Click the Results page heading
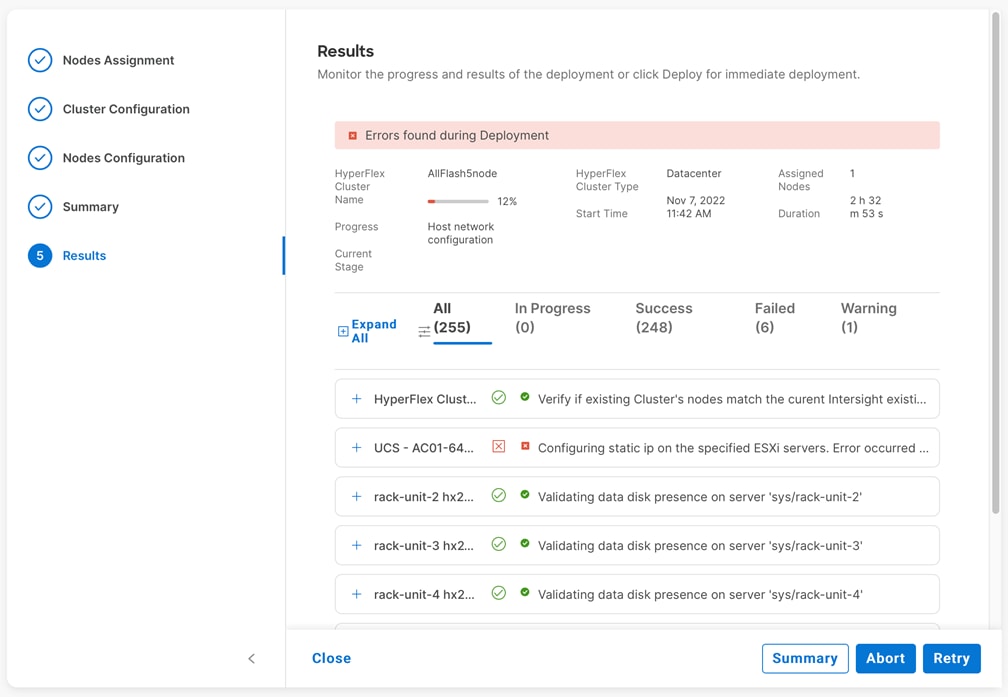The height and width of the screenshot is (697, 1008). tap(346, 51)
